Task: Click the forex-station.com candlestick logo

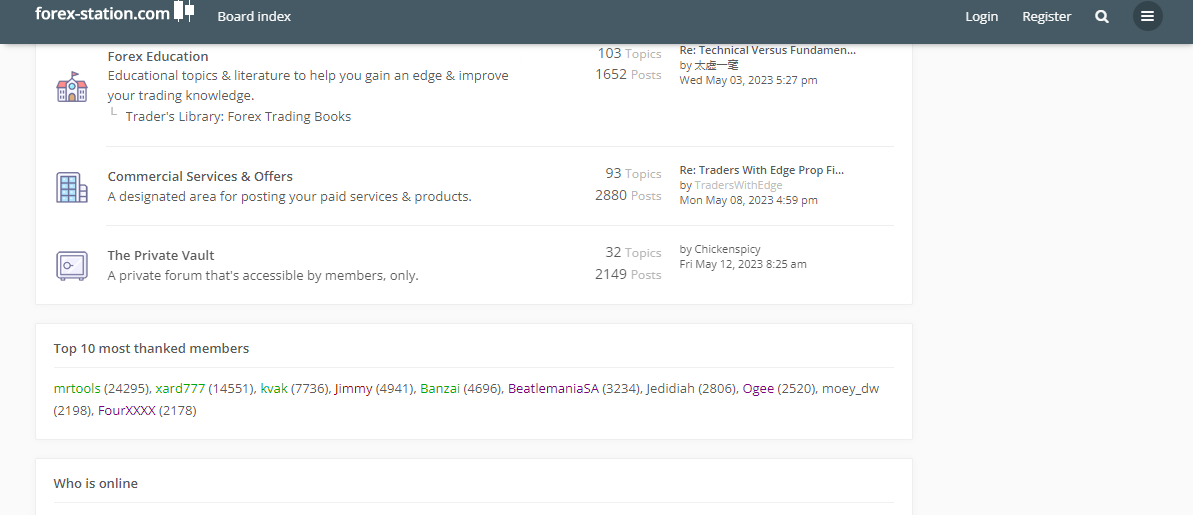Action: point(184,12)
